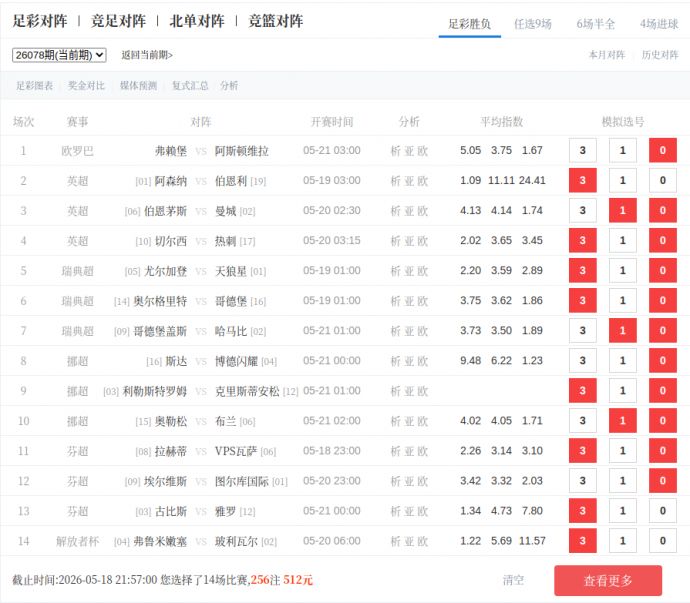The height and width of the screenshot is (603, 690).
Task: Toggle pick 1 for match 13 古比斯
Action: coord(623,511)
